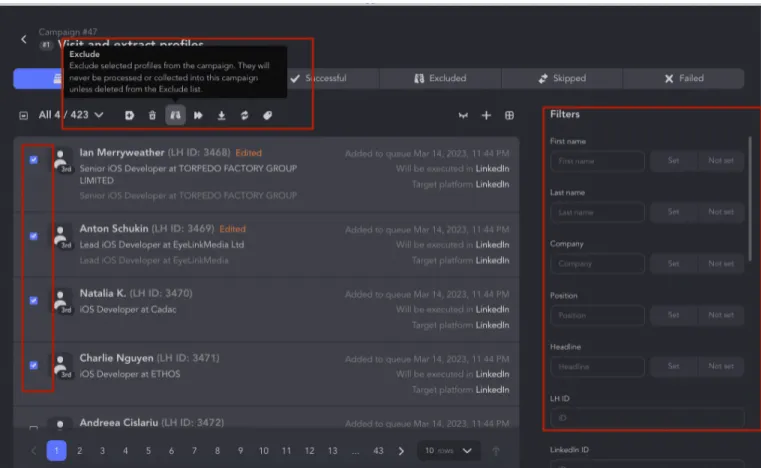Click the Filters panel vertical scrollbar
This screenshot has height=468, width=761.
tap(750, 199)
